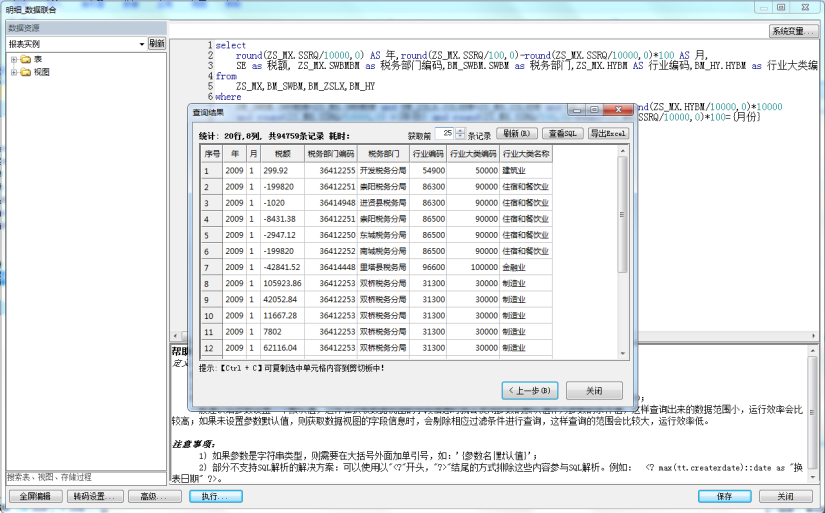Click 刷新 button beside data source dropdown

[x=157, y=44]
